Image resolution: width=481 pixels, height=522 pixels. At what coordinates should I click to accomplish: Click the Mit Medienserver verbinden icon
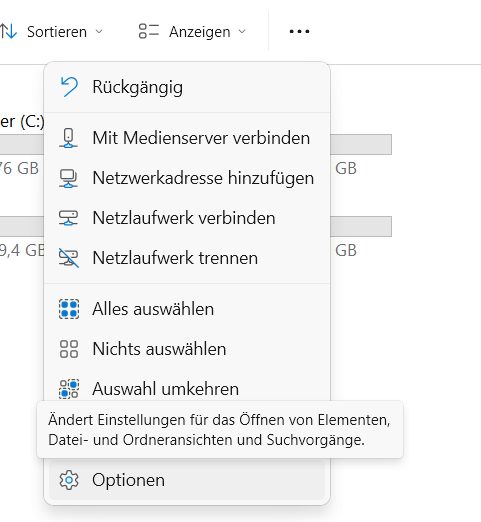coord(68,138)
